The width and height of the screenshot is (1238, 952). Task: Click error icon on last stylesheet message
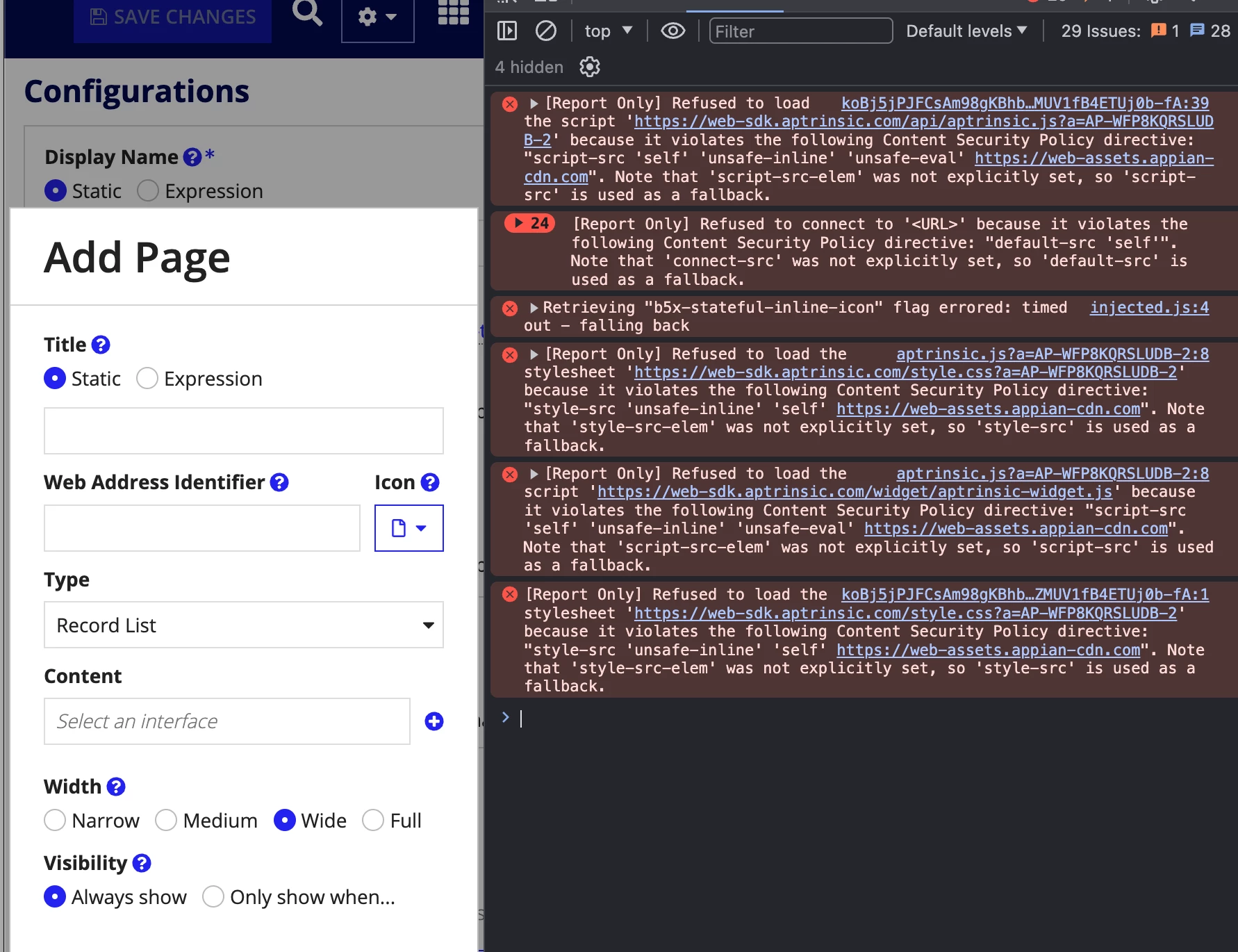510,594
